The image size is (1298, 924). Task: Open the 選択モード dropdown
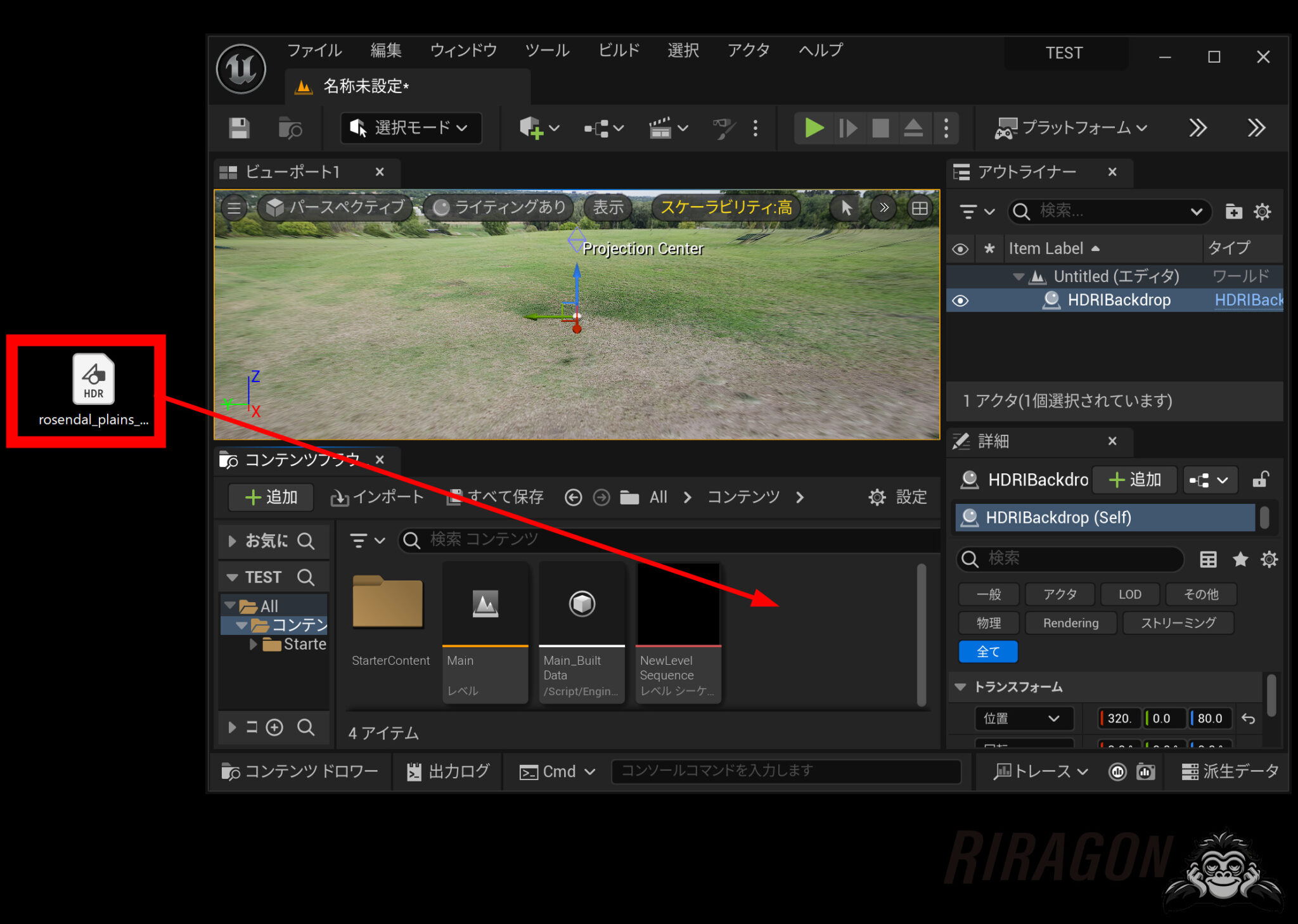(411, 127)
